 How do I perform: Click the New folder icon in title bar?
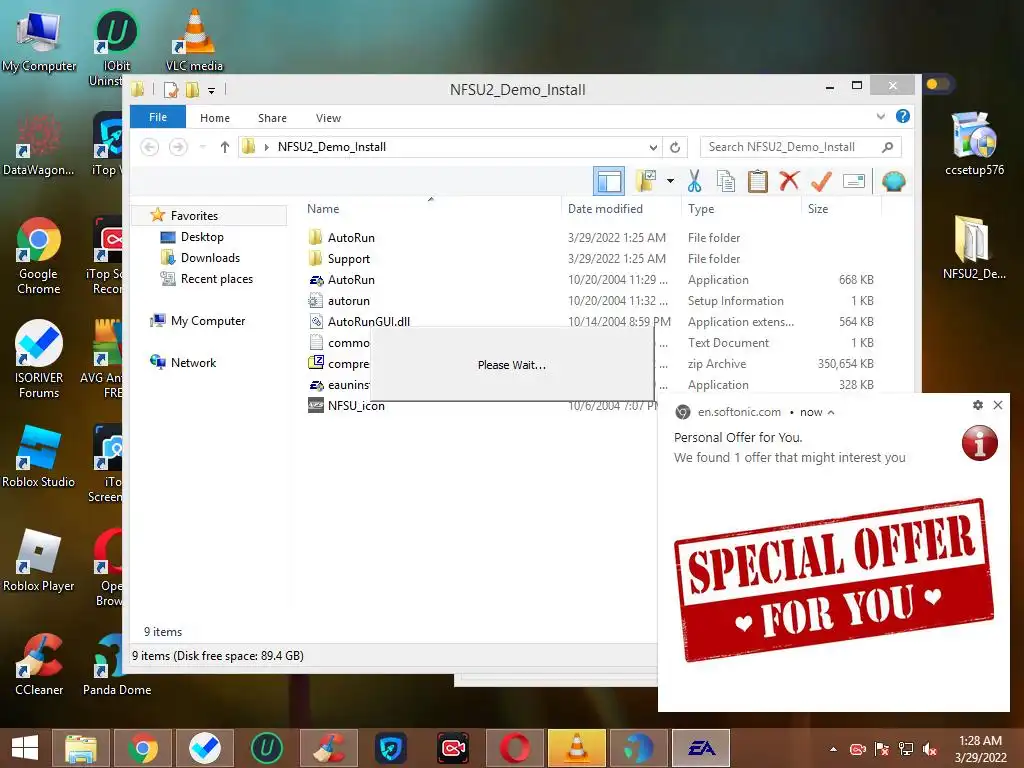point(192,89)
